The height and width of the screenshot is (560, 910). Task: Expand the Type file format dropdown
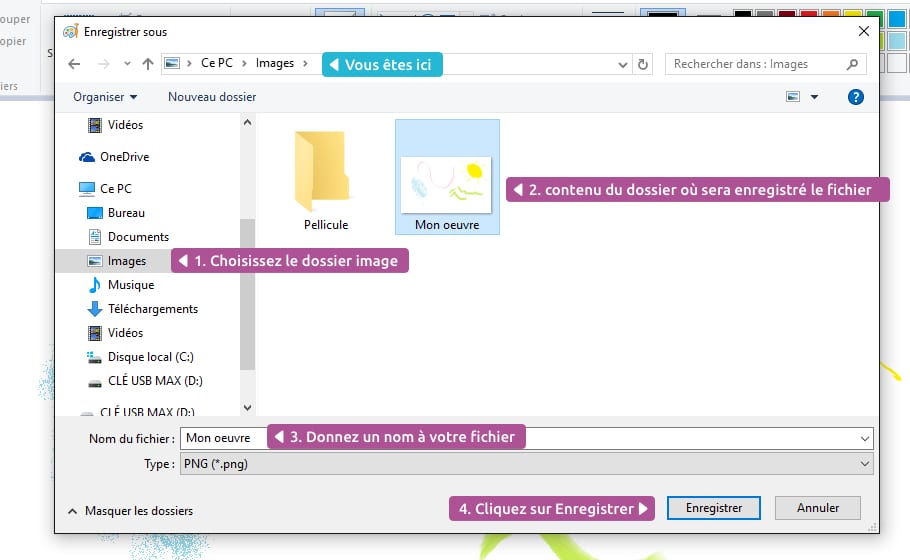coord(864,464)
